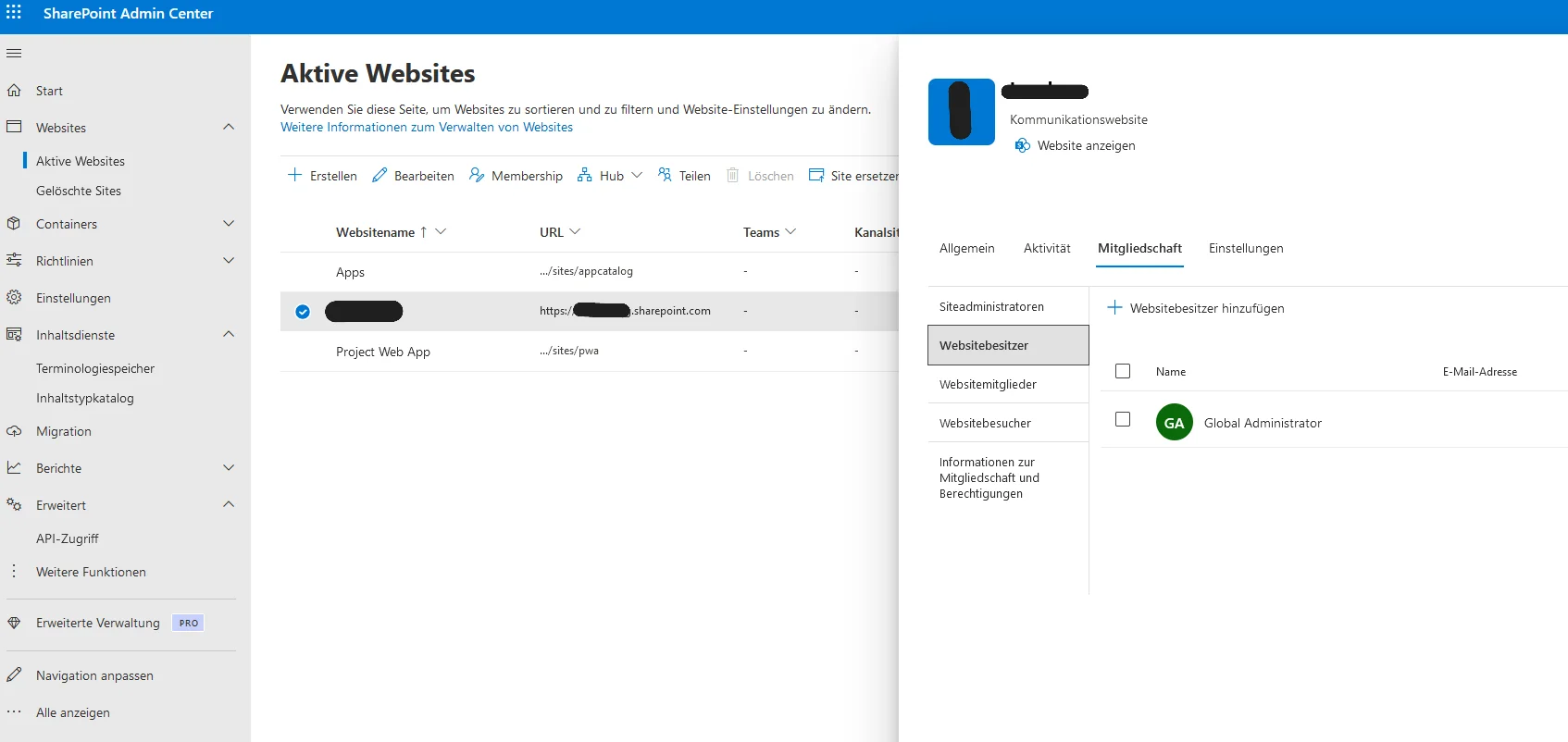This screenshot has height=742, width=1568.
Task: Open Inhaltstypkatalog in sidebar
Action: coord(85,398)
